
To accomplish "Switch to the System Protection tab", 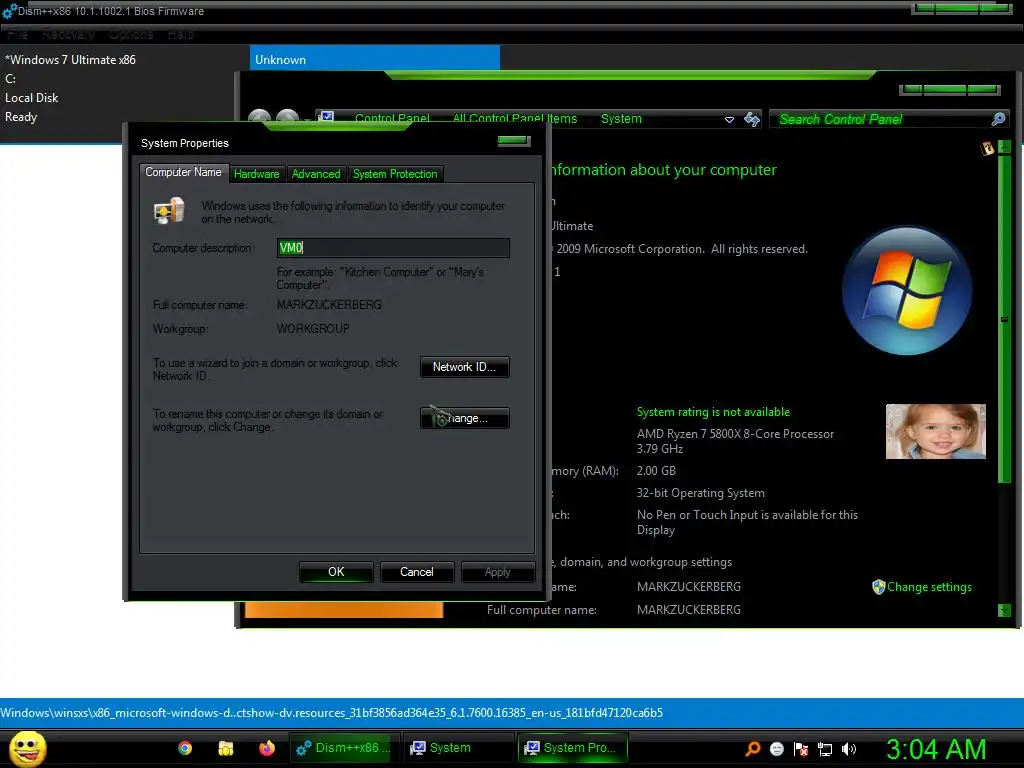I will (x=395, y=174).
